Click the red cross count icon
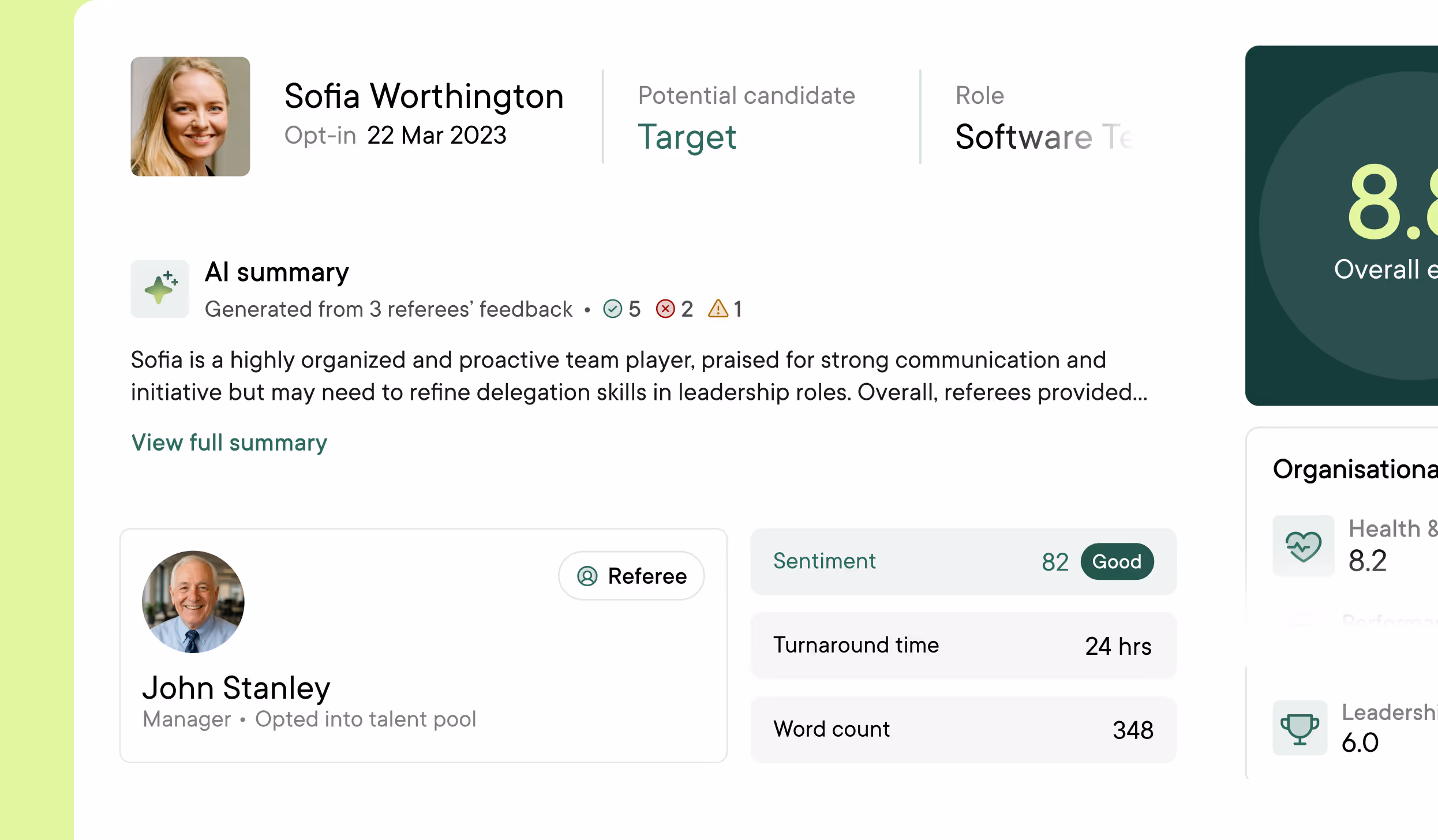This screenshot has width=1438, height=840. coord(665,309)
